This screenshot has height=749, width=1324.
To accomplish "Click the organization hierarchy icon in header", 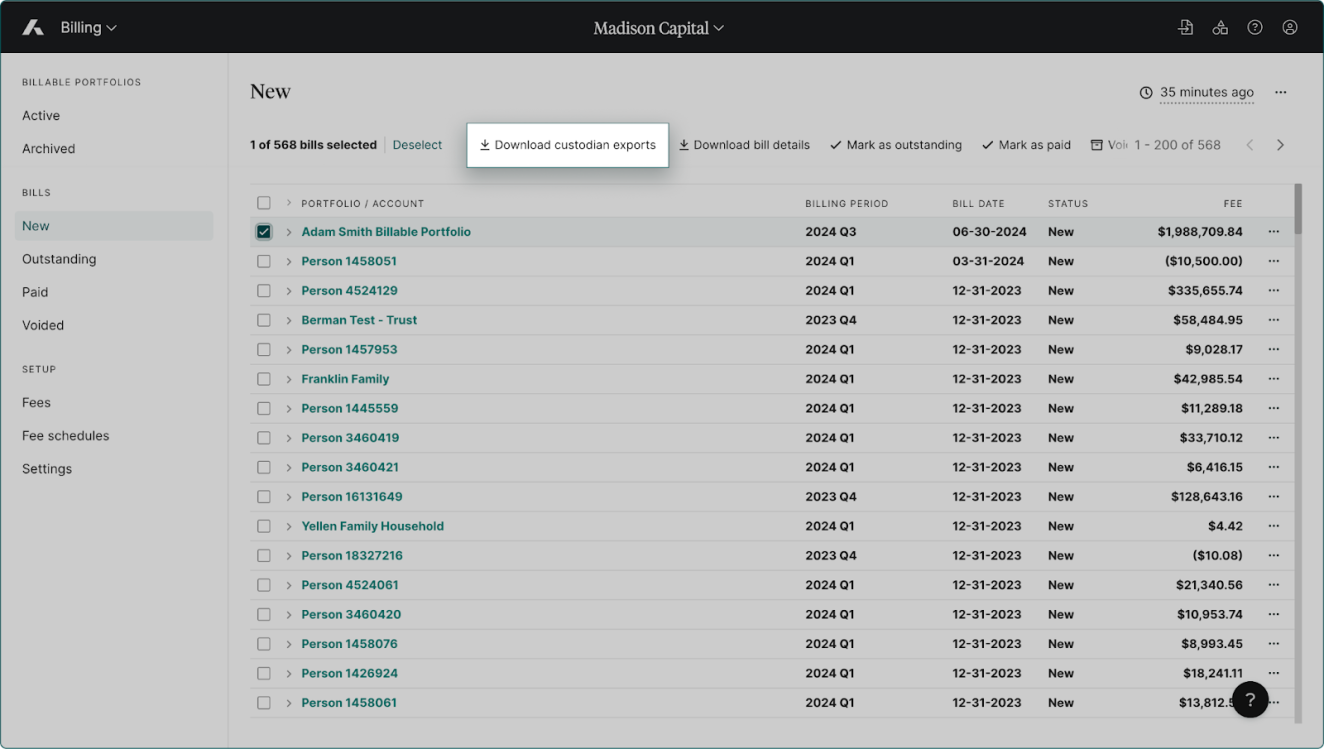I will tap(1220, 28).
